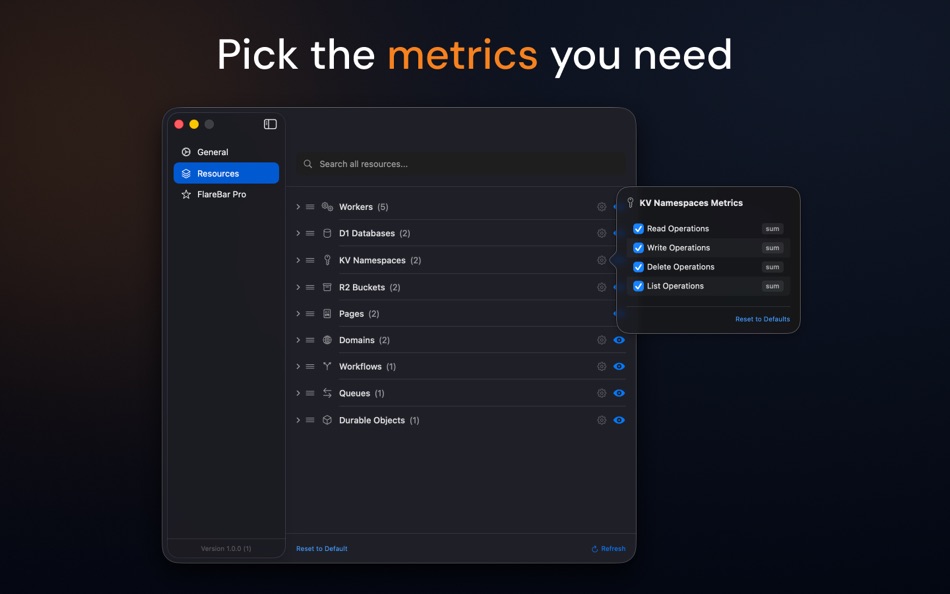Click the Domains globe icon
Image resolution: width=950 pixels, height=594 pixels.
[327, 340]
